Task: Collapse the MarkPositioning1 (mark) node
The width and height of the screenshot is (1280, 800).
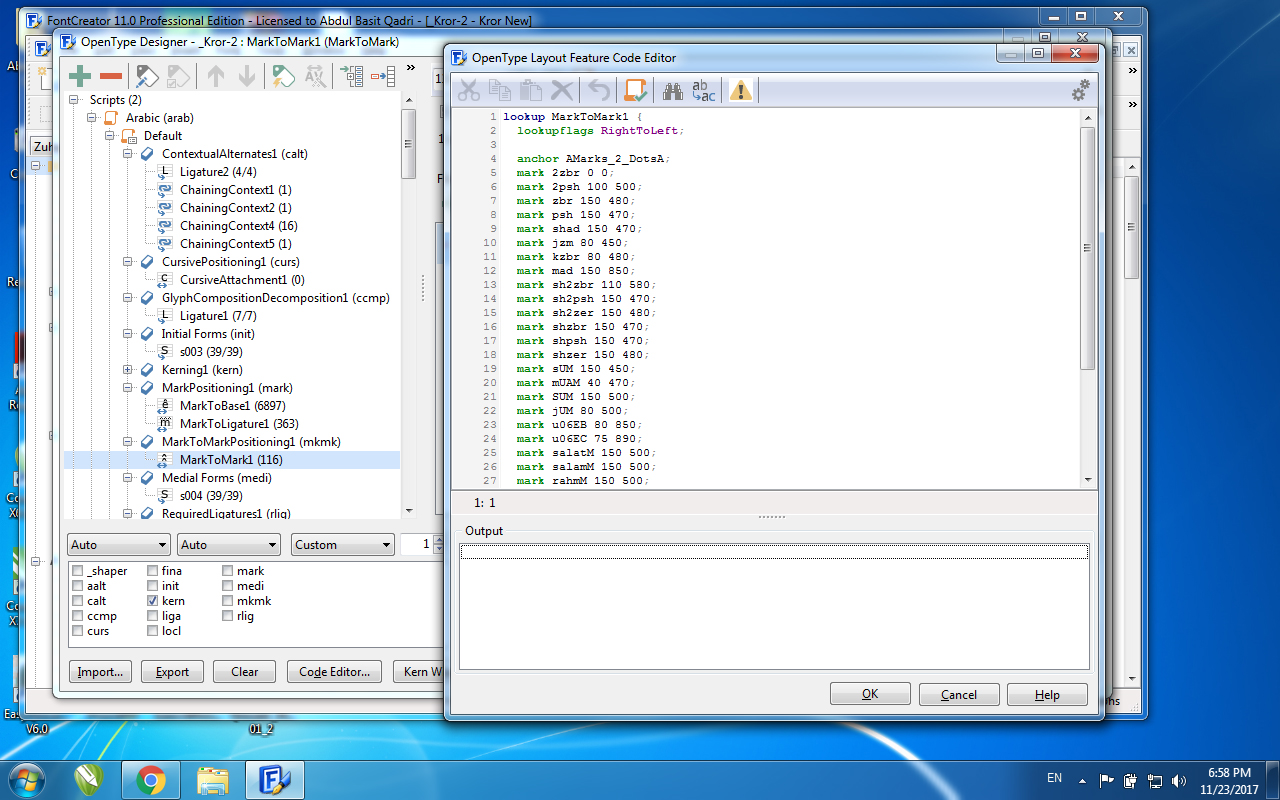Action: [x=128, y=388]
